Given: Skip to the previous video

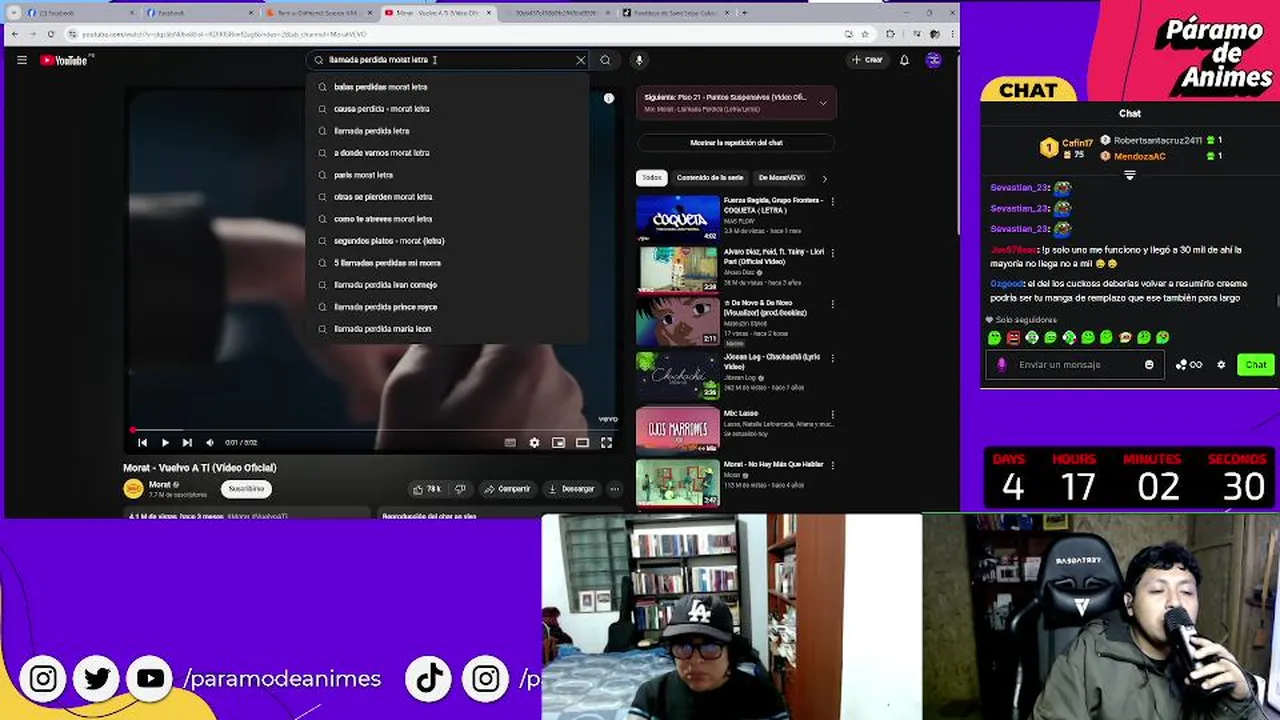Looking at the screenshot, I should coord(142,442).
